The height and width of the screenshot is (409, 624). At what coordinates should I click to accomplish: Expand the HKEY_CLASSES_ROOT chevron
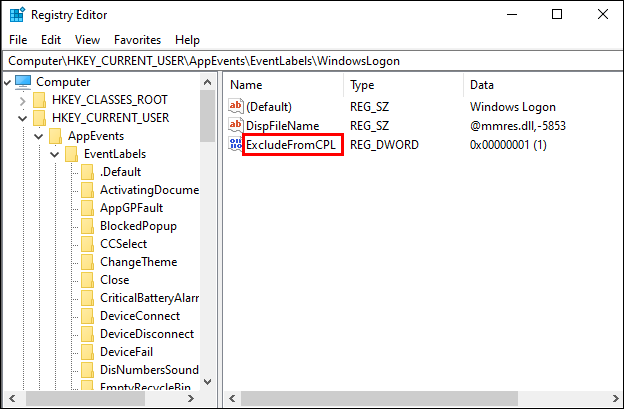[x=23, y=101]
